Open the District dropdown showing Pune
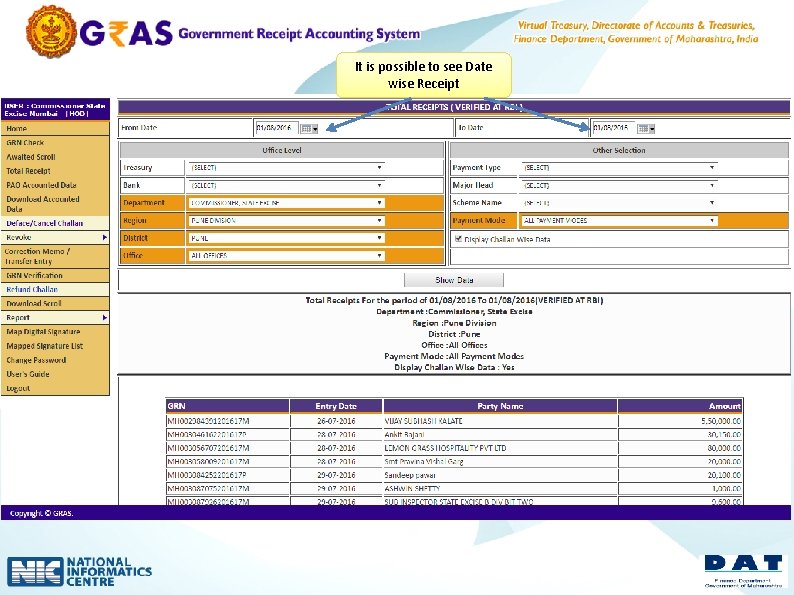Image resolution: width=794 pixels, height=595 pixels. [x=286, y=238]
